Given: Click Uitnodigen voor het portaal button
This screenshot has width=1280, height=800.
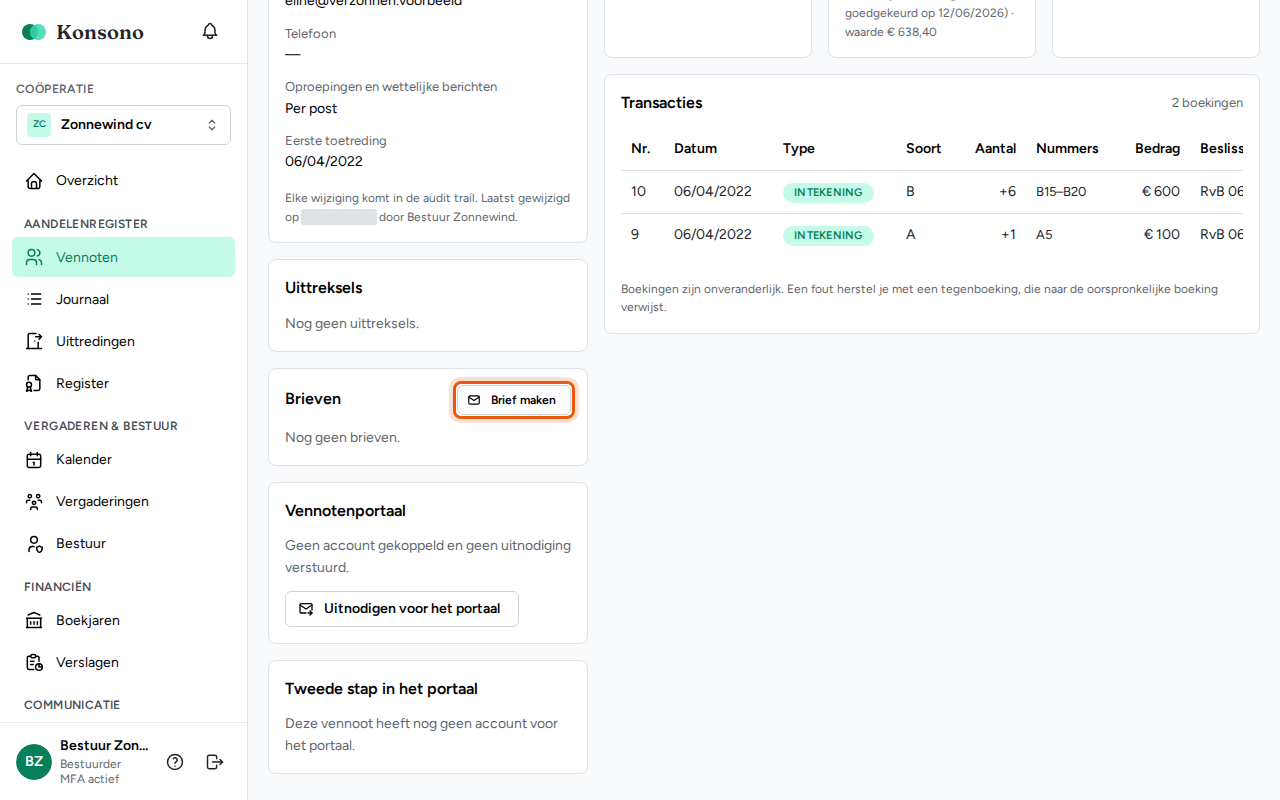Looking at the screenshot, I should click(402, 609).
